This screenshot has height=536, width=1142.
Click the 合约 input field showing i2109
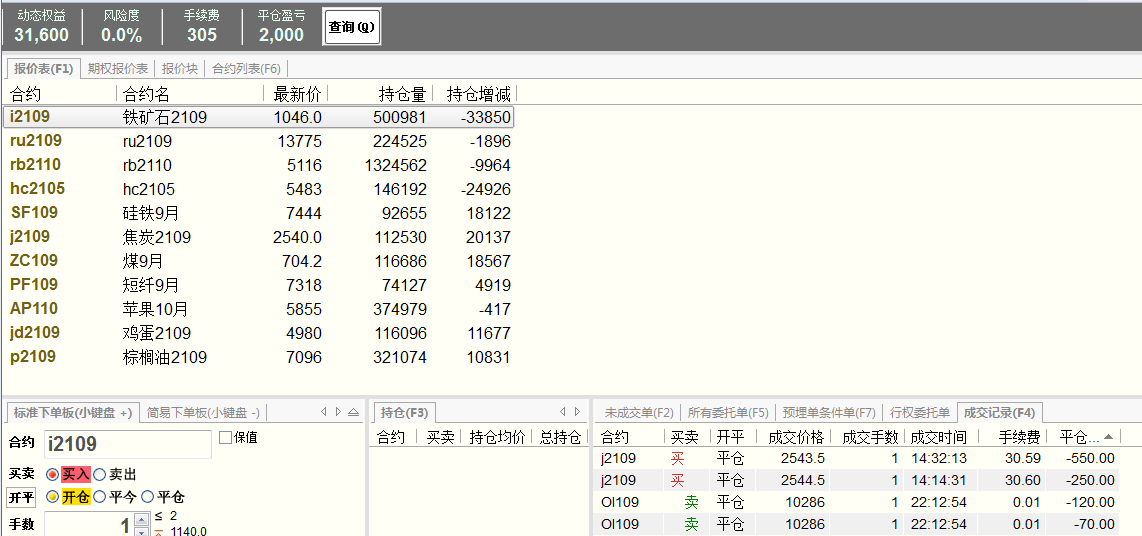[127, 444]
